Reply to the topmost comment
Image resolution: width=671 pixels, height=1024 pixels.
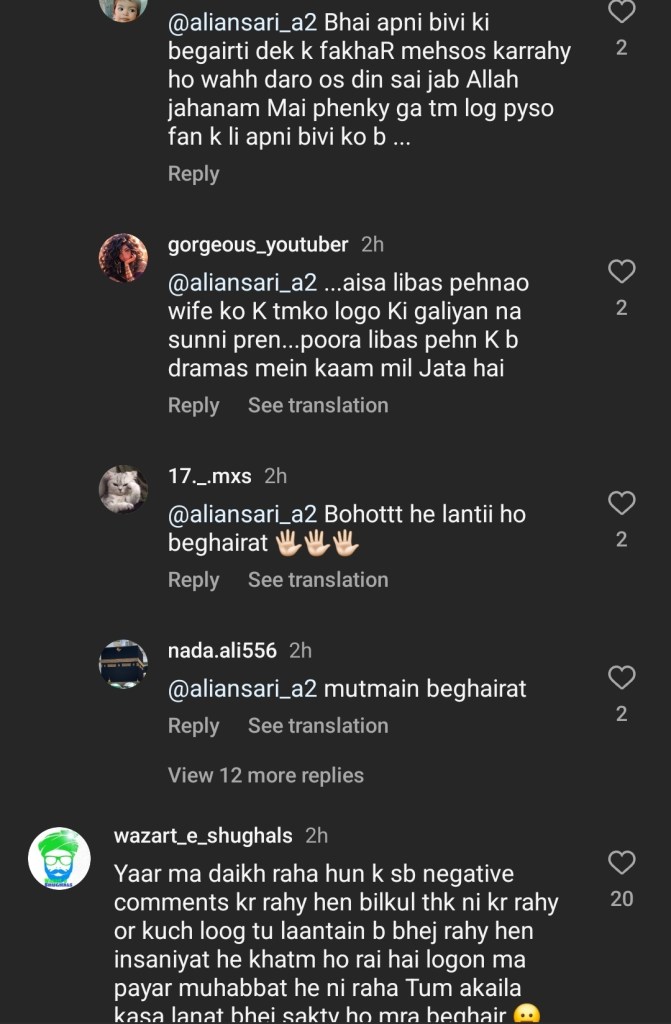tap(193, 173)
